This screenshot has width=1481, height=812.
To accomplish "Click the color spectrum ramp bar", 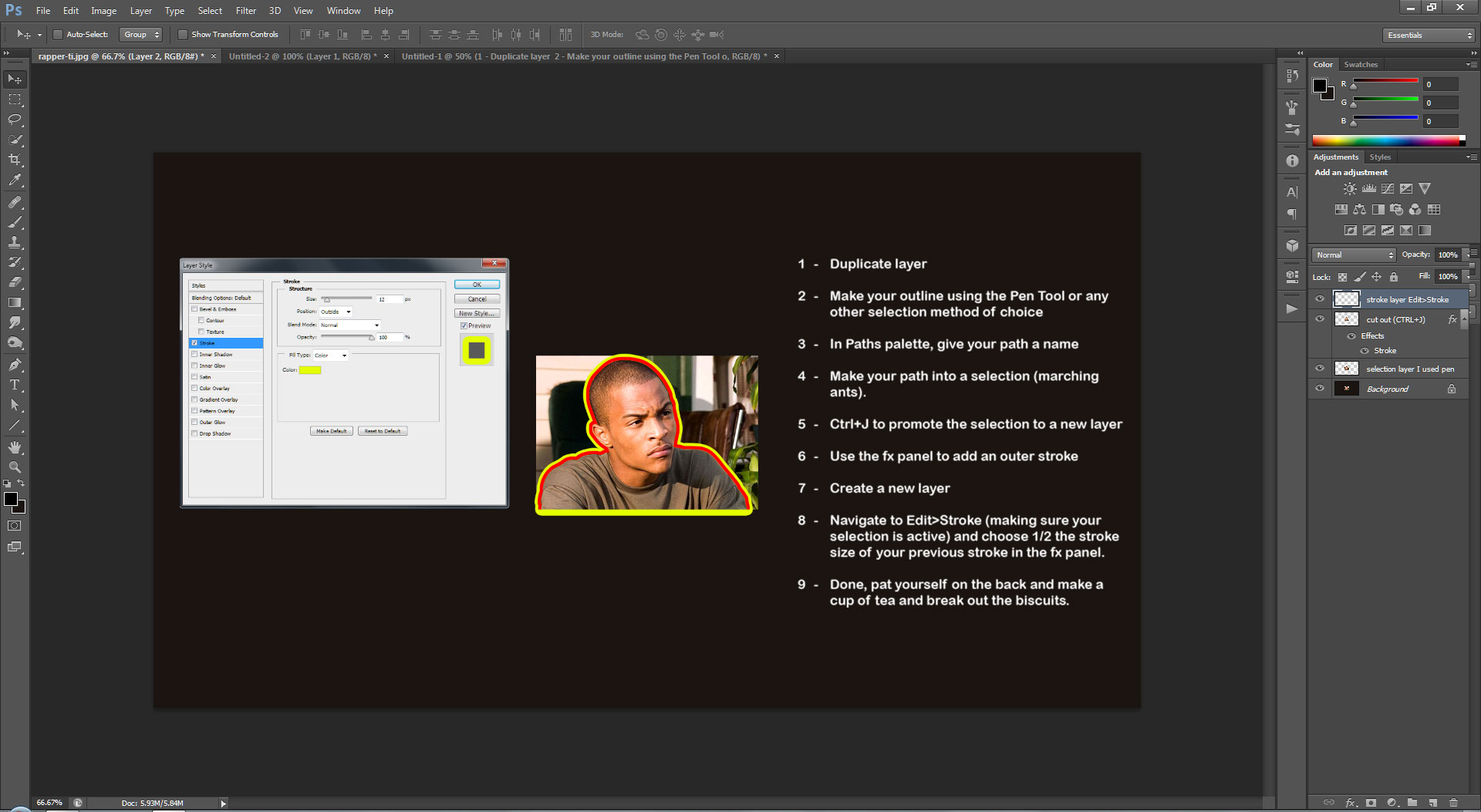I will click(1387, 140).
